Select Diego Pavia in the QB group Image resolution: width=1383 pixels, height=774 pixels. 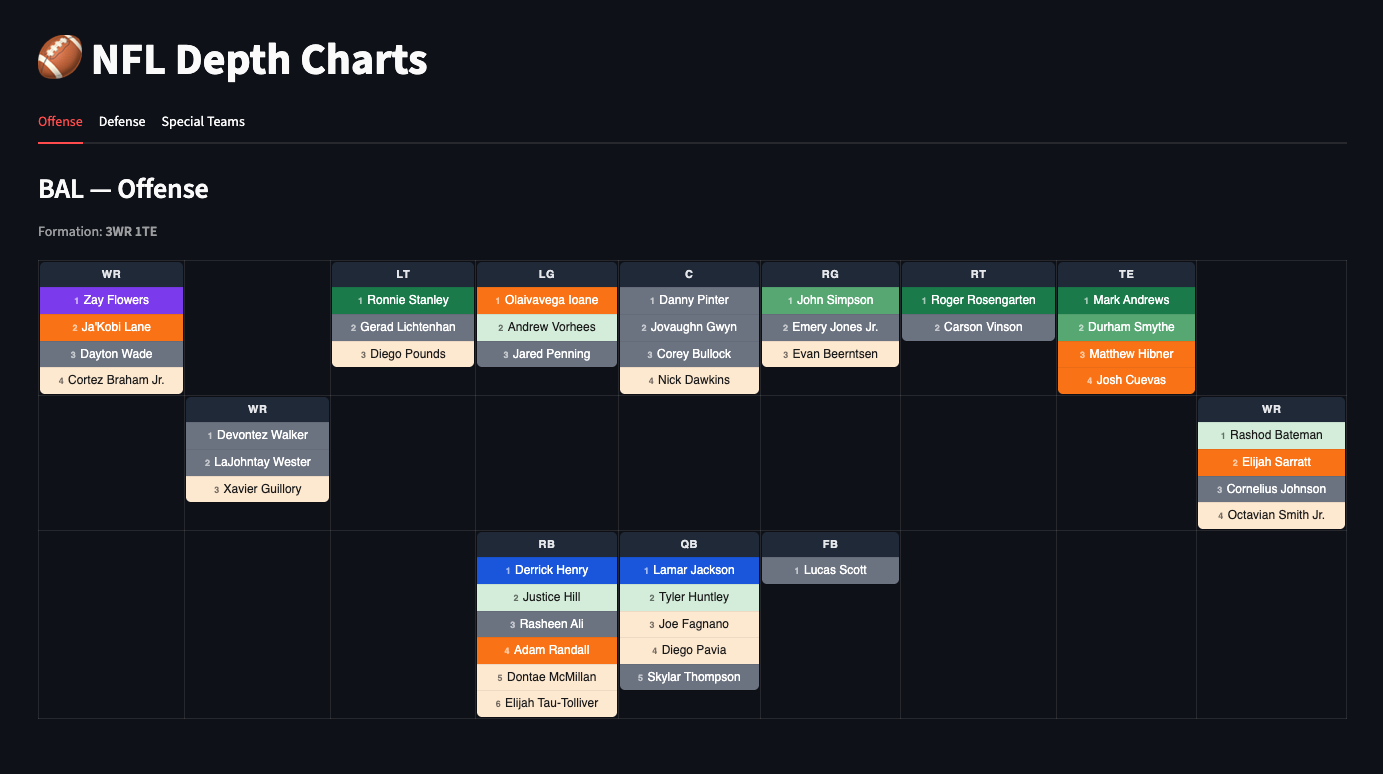[689, 650]
